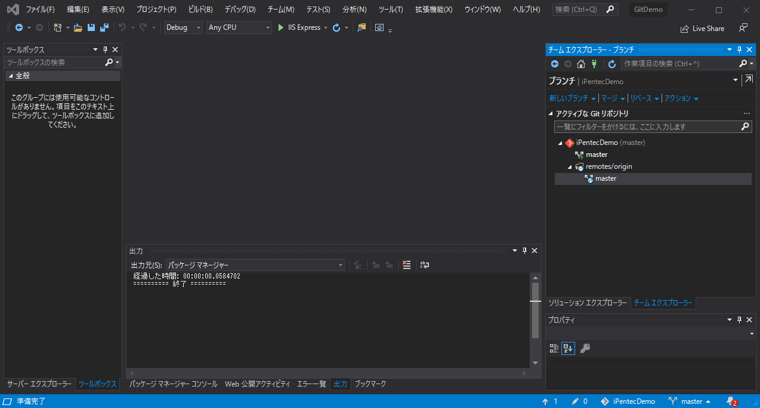Click the Redo arrow icon
This screenshot has height=408, width=760.
143,28
